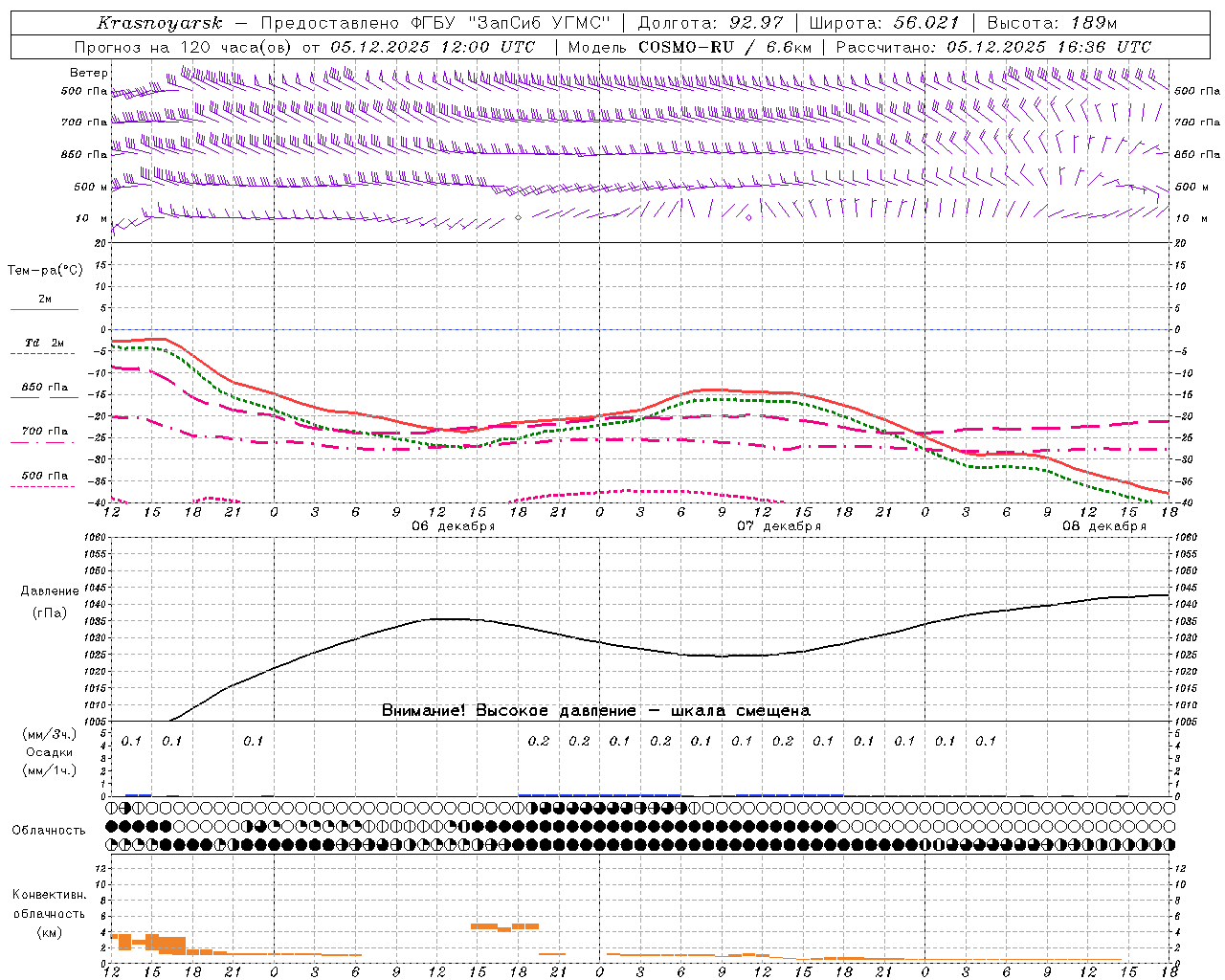Viewport: 1225px width, 980px height.
Task: Click the "Td 2м" dew point legend entry
Action: click(45, 343)
